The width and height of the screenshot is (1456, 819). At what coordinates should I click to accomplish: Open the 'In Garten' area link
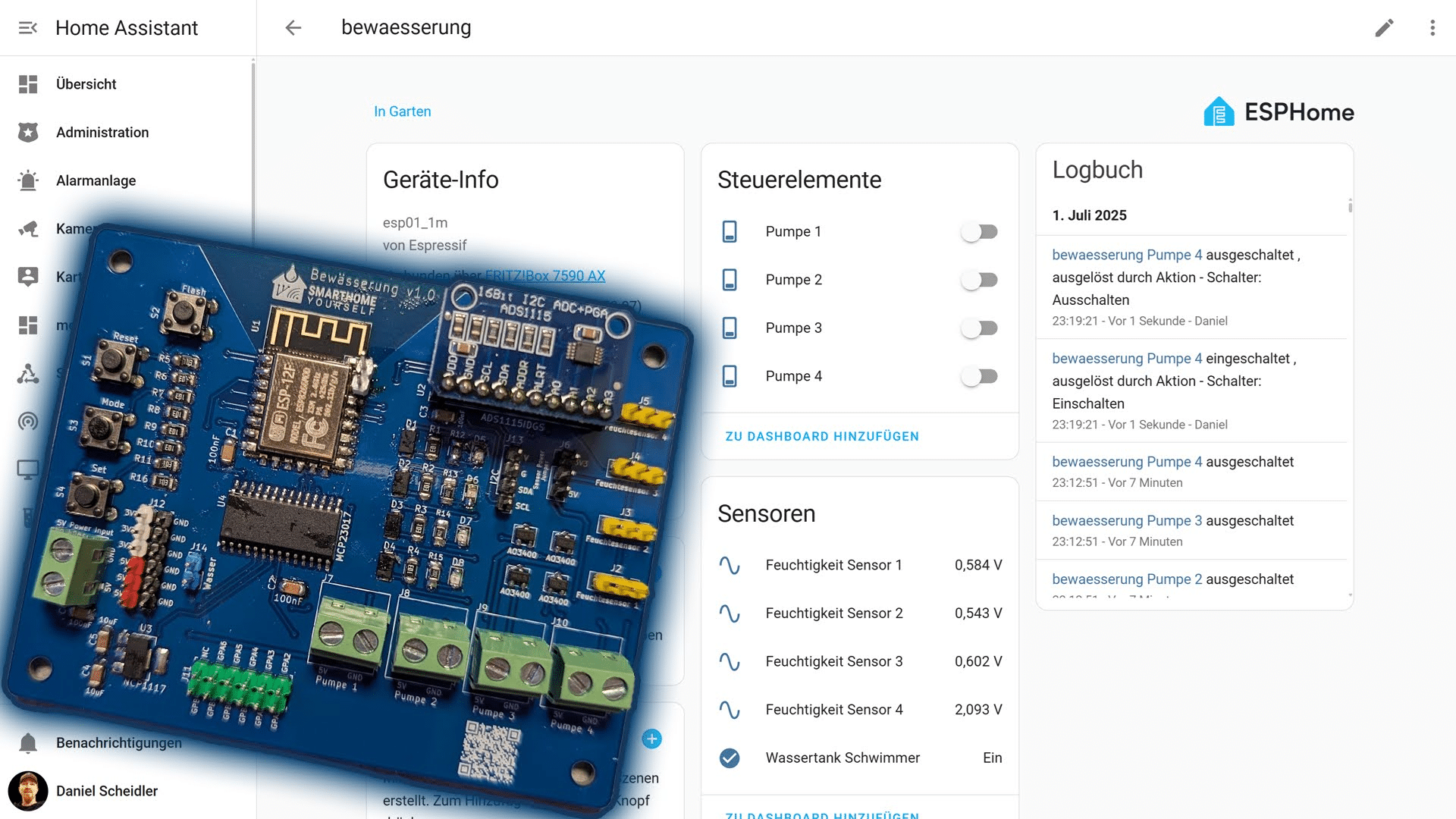402,111
